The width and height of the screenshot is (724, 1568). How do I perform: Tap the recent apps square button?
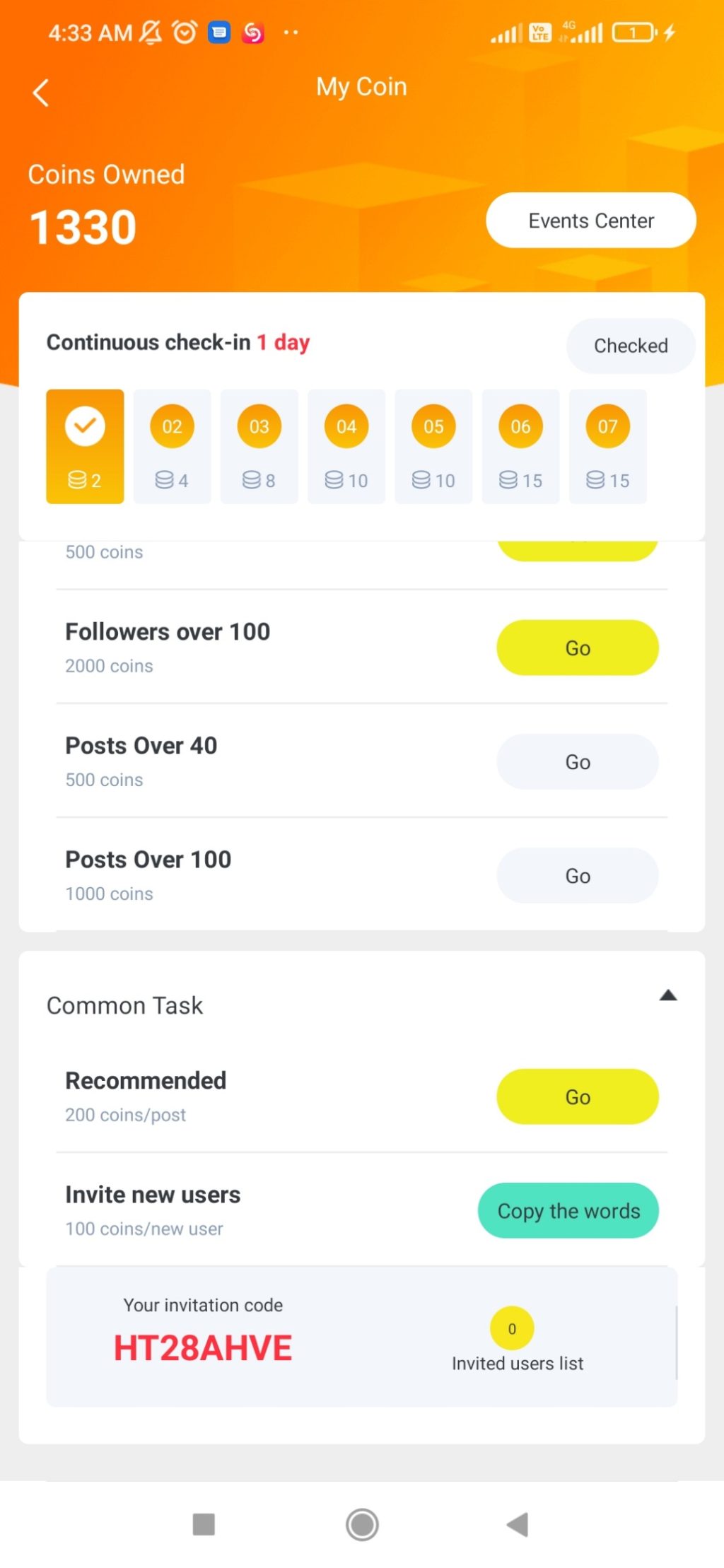tap(204, 1524)
